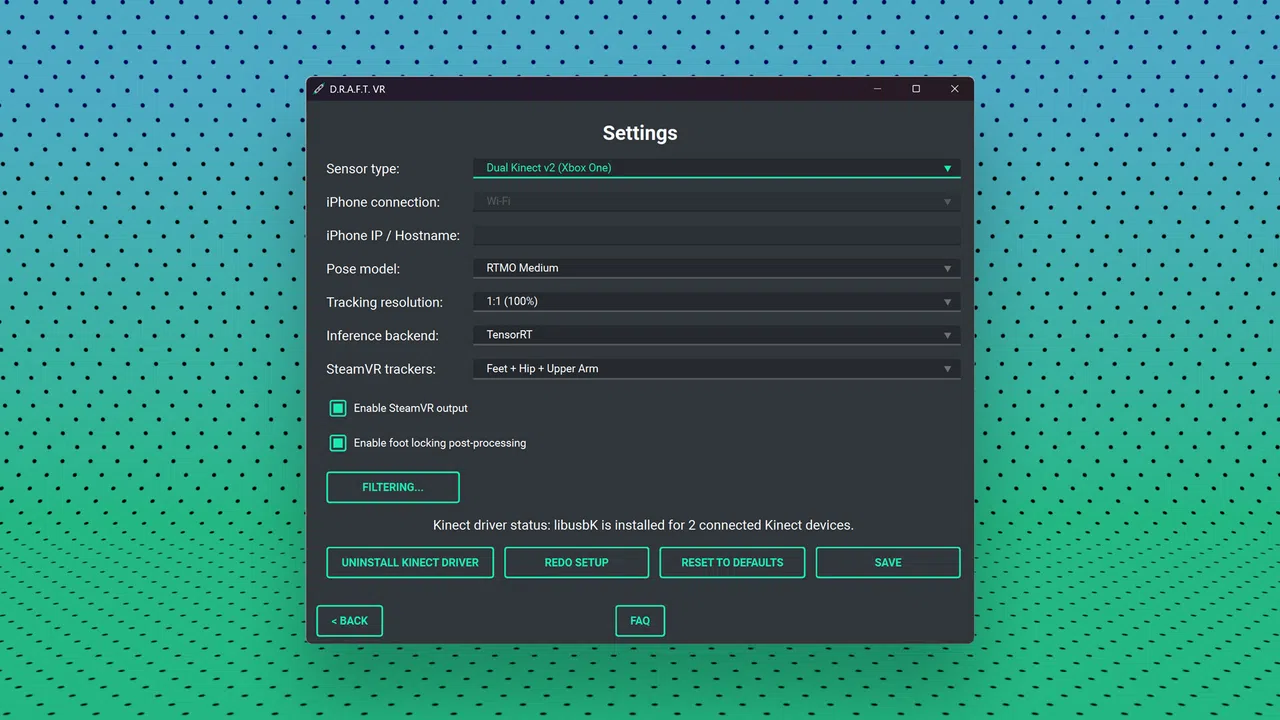Save the settings
This screenshot has width=1280, height=720.
888,562
